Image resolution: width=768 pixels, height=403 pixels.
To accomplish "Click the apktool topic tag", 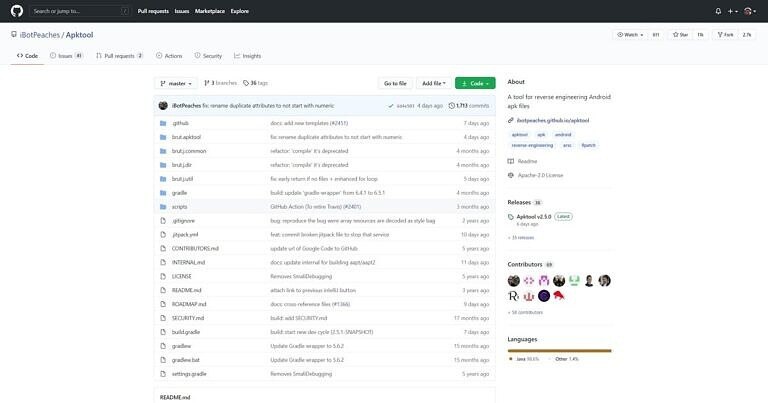I will (520, 134).
